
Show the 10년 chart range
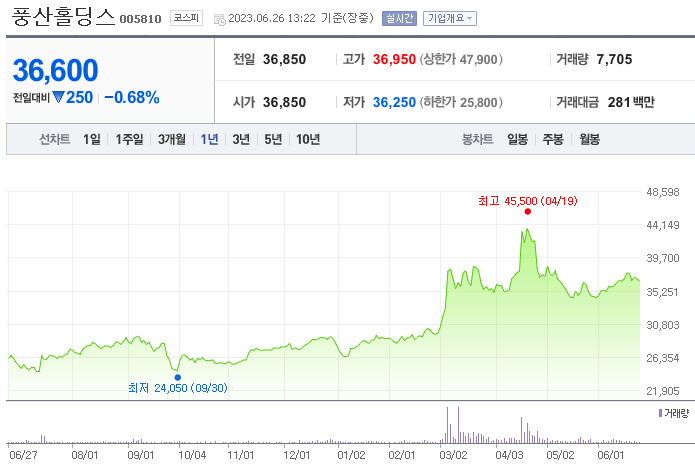(x=308, y=140)
